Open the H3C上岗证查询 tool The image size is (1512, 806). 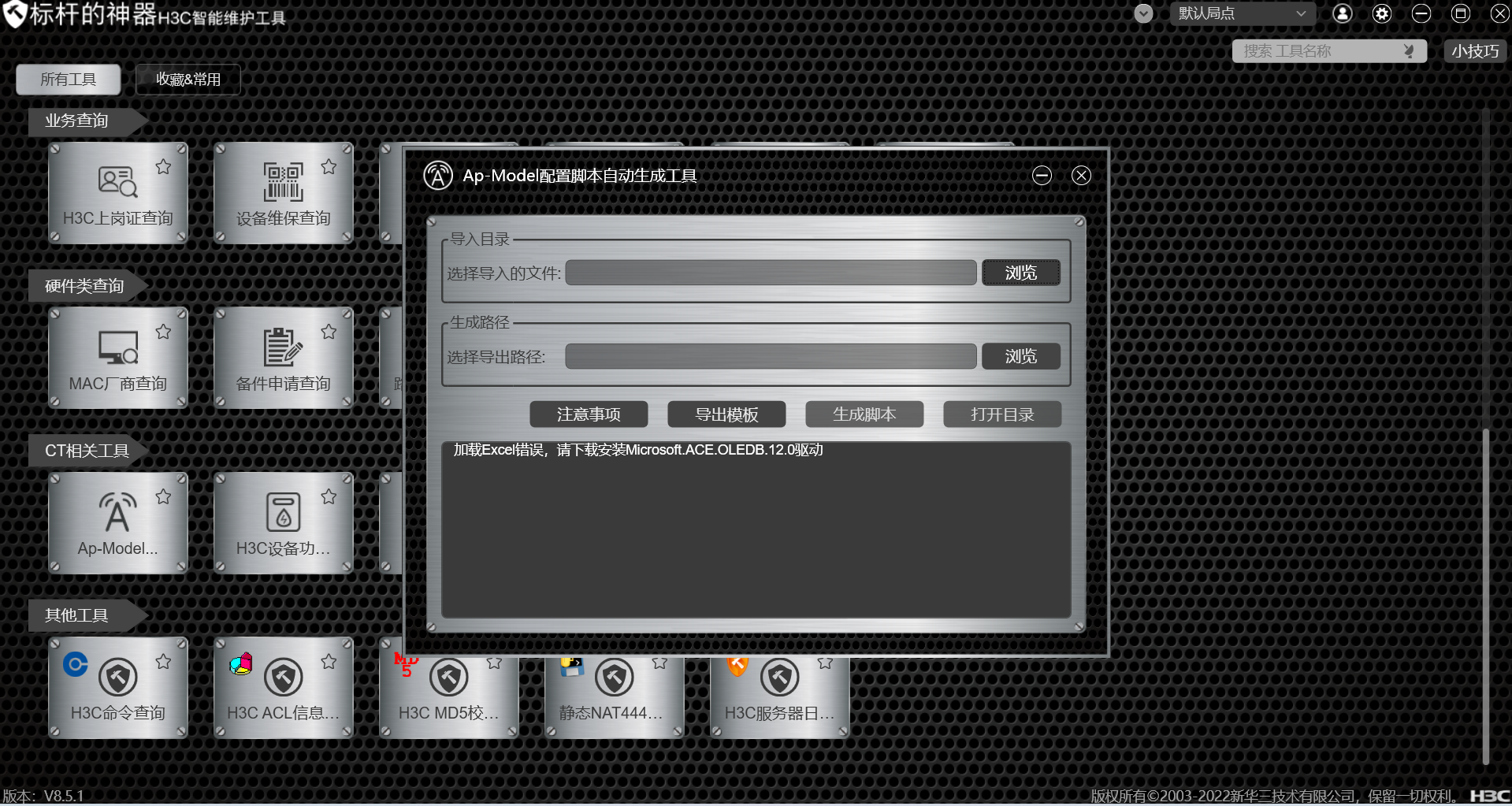118,193
